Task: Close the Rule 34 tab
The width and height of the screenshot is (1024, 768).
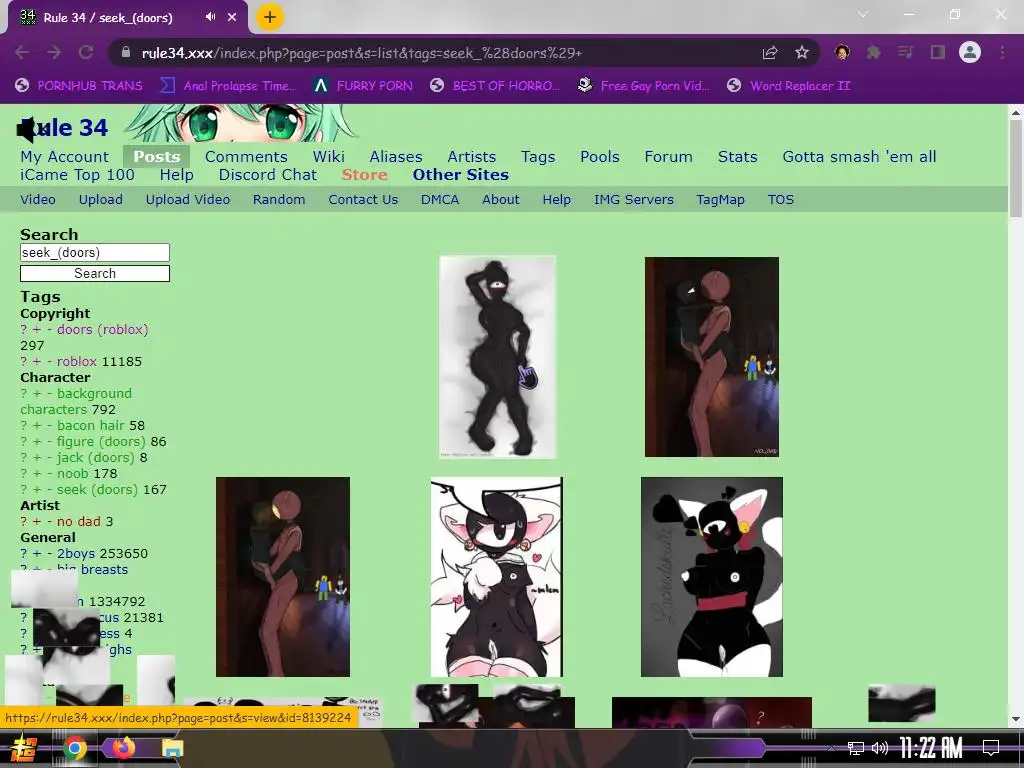Action: tap(232, 17)
